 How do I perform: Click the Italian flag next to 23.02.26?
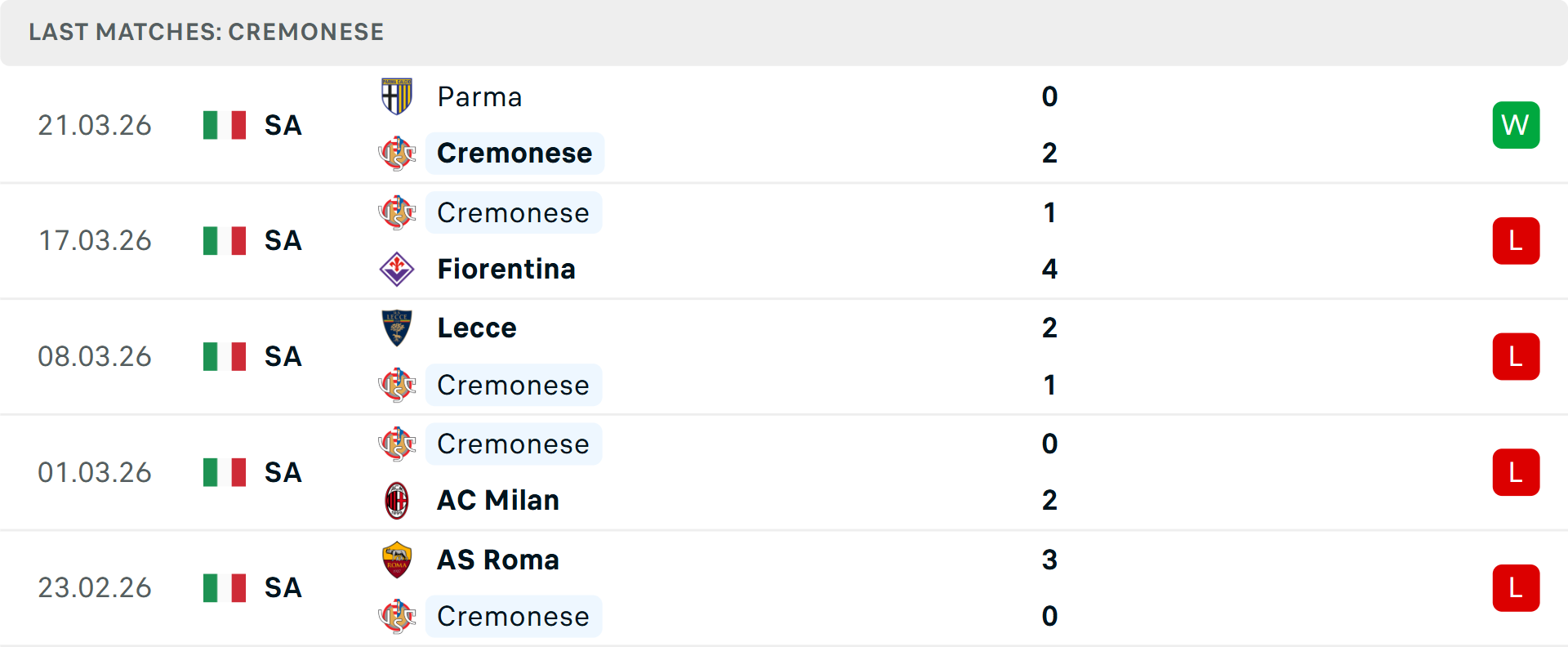[224, 587]
